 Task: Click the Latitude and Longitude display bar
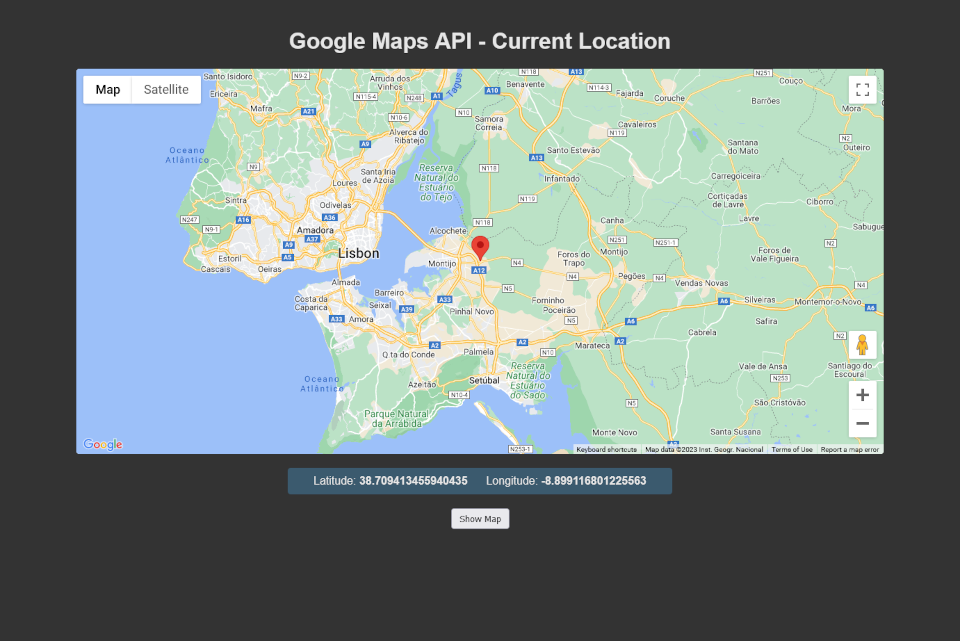tap(480, 480)
